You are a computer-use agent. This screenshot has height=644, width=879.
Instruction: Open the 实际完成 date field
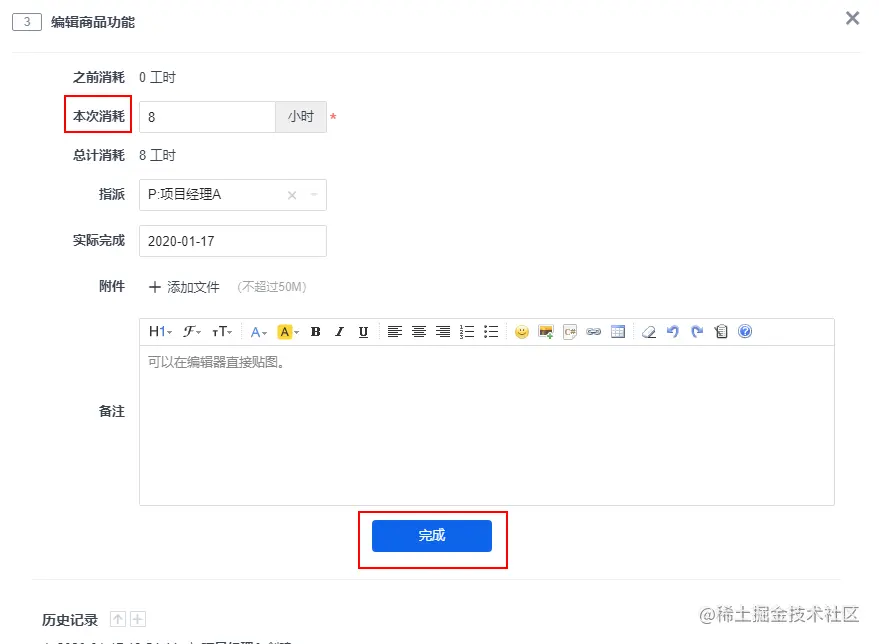[x=233, y=241]
